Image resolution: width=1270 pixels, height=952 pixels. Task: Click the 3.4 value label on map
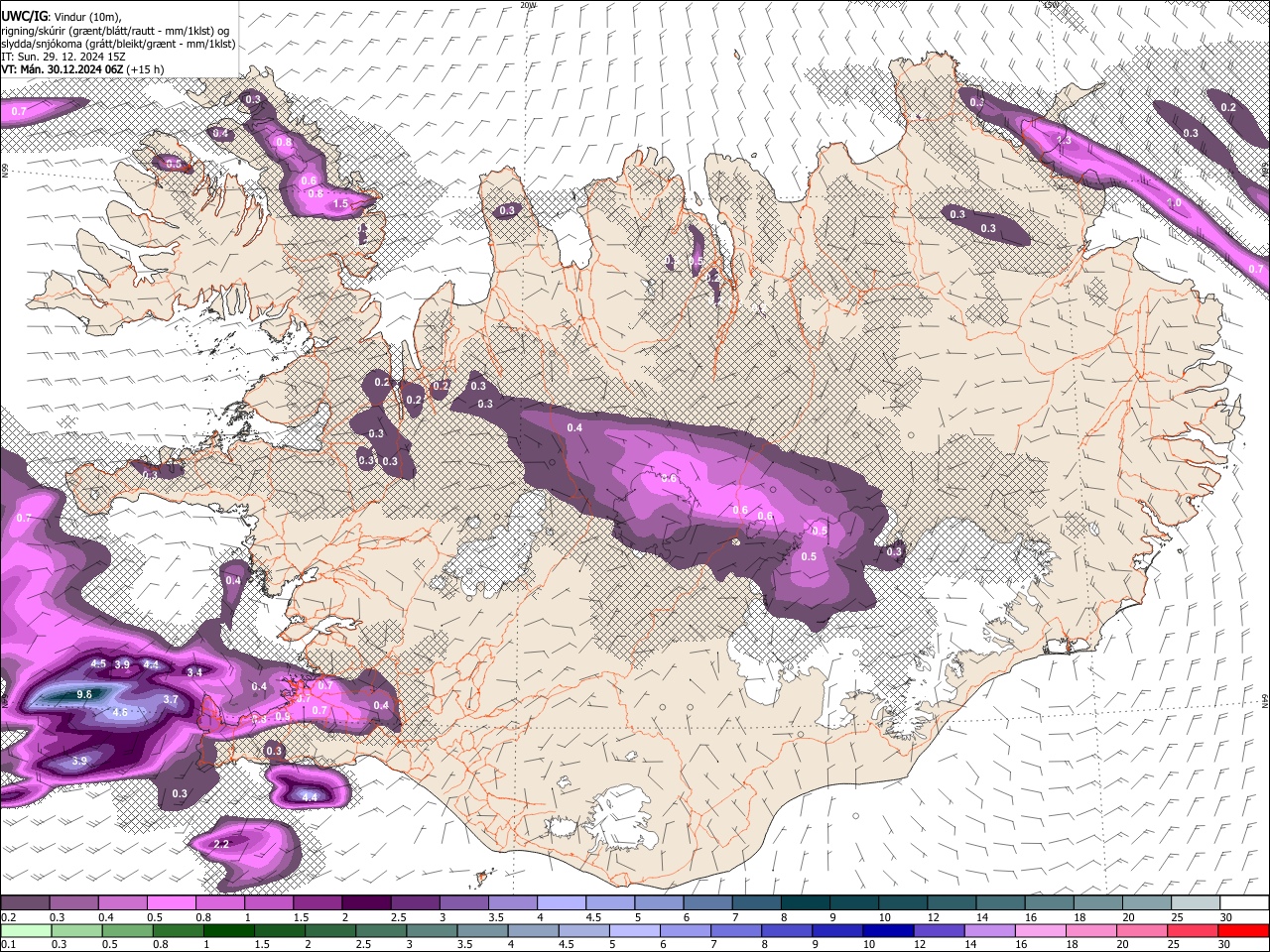click(194, 672)
